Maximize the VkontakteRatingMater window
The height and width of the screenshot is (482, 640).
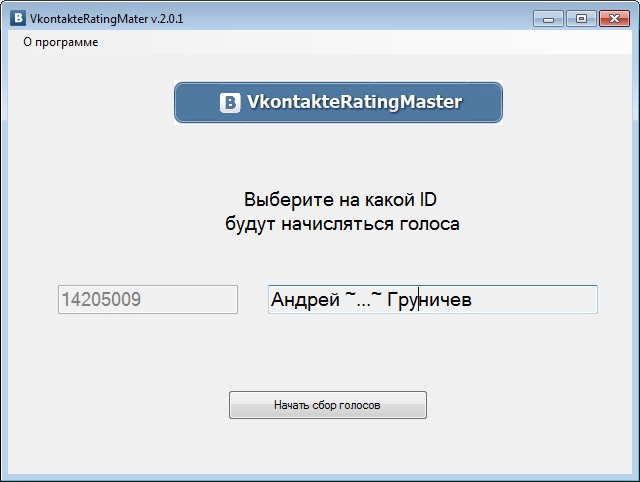coord(581,19)
